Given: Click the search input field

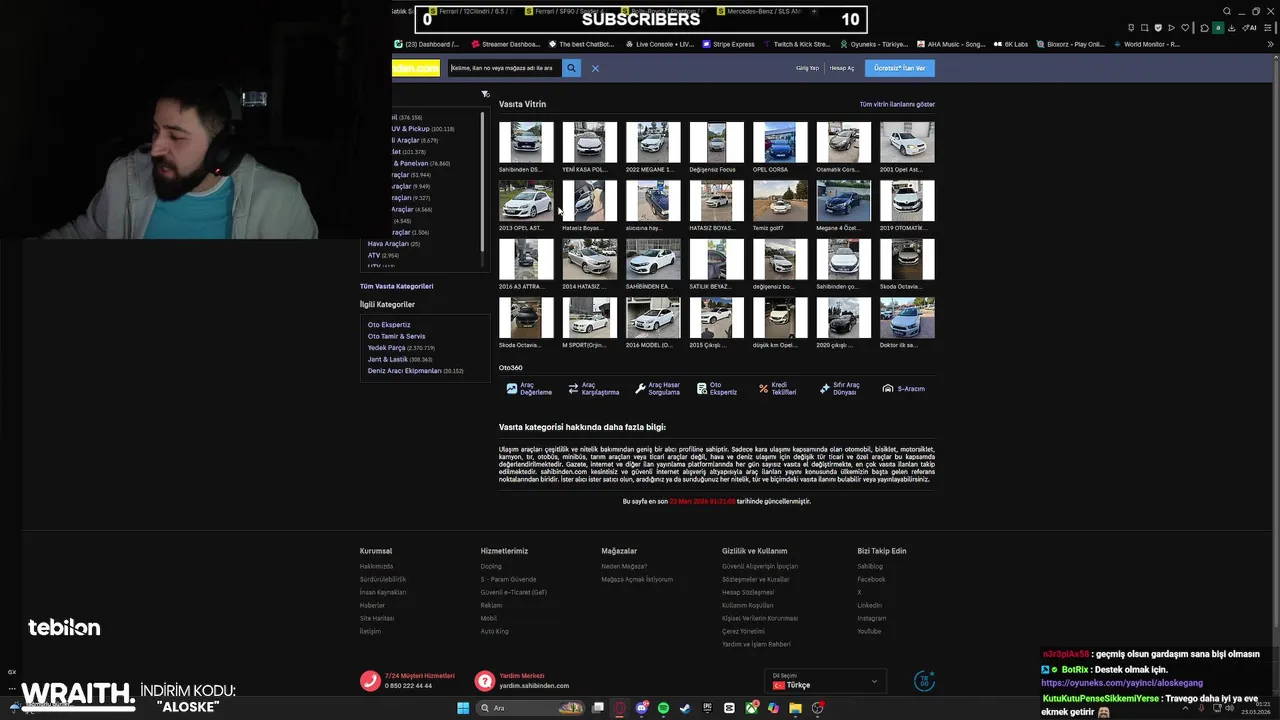Looking at the screenshot, I should 504,68.
